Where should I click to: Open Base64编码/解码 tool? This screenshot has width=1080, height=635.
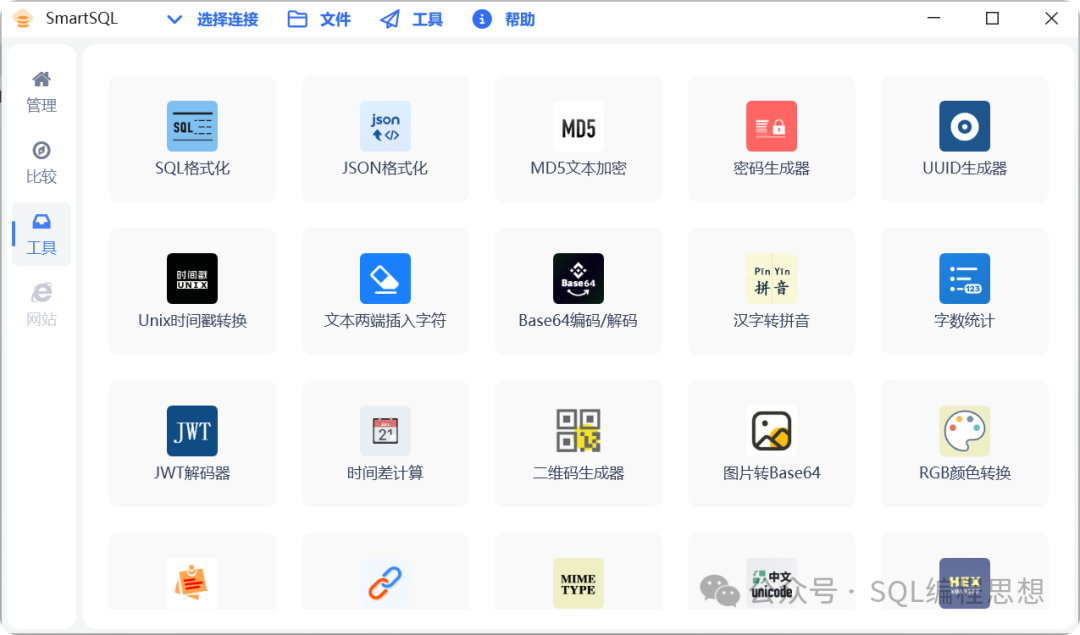pyautogui.click(x=578, y=279)
